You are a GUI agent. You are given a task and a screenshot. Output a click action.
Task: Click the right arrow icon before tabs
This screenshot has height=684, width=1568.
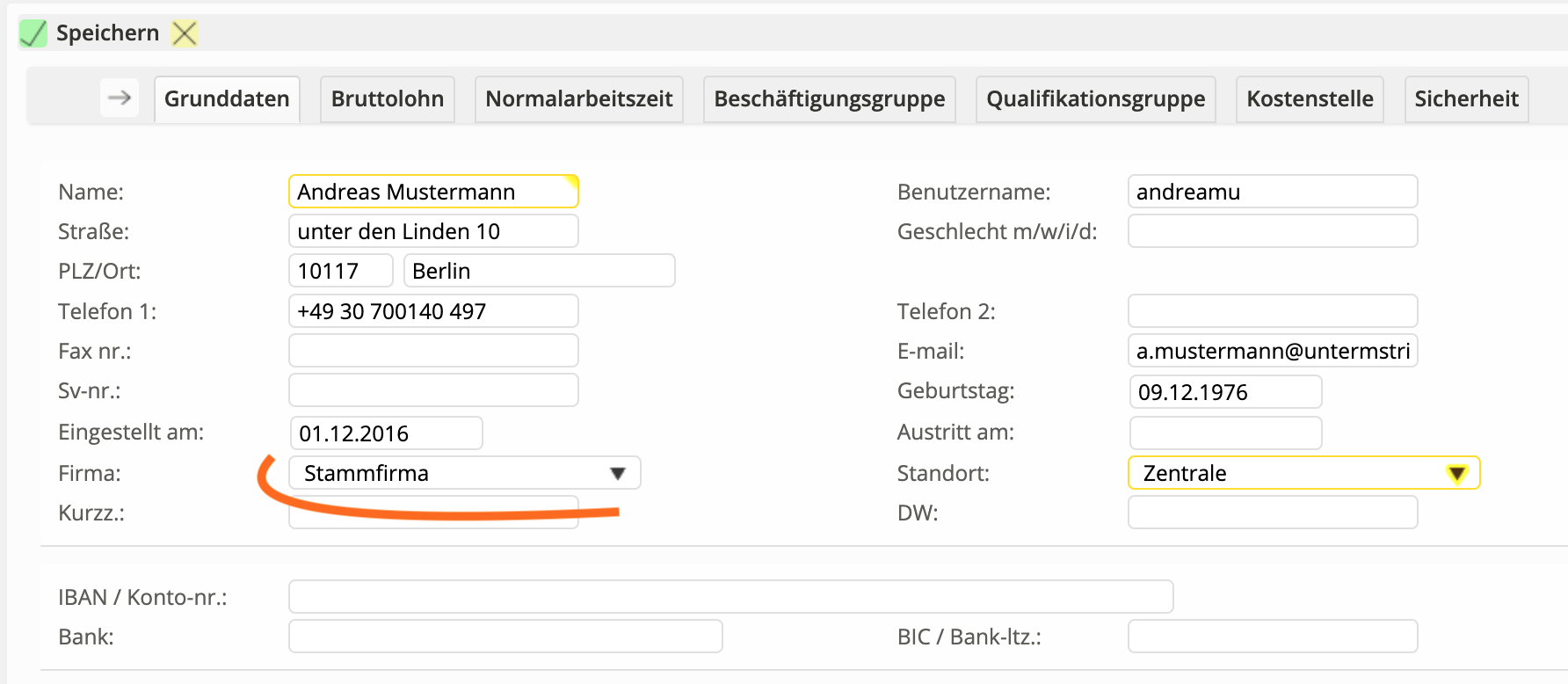(x=120, y=98)
